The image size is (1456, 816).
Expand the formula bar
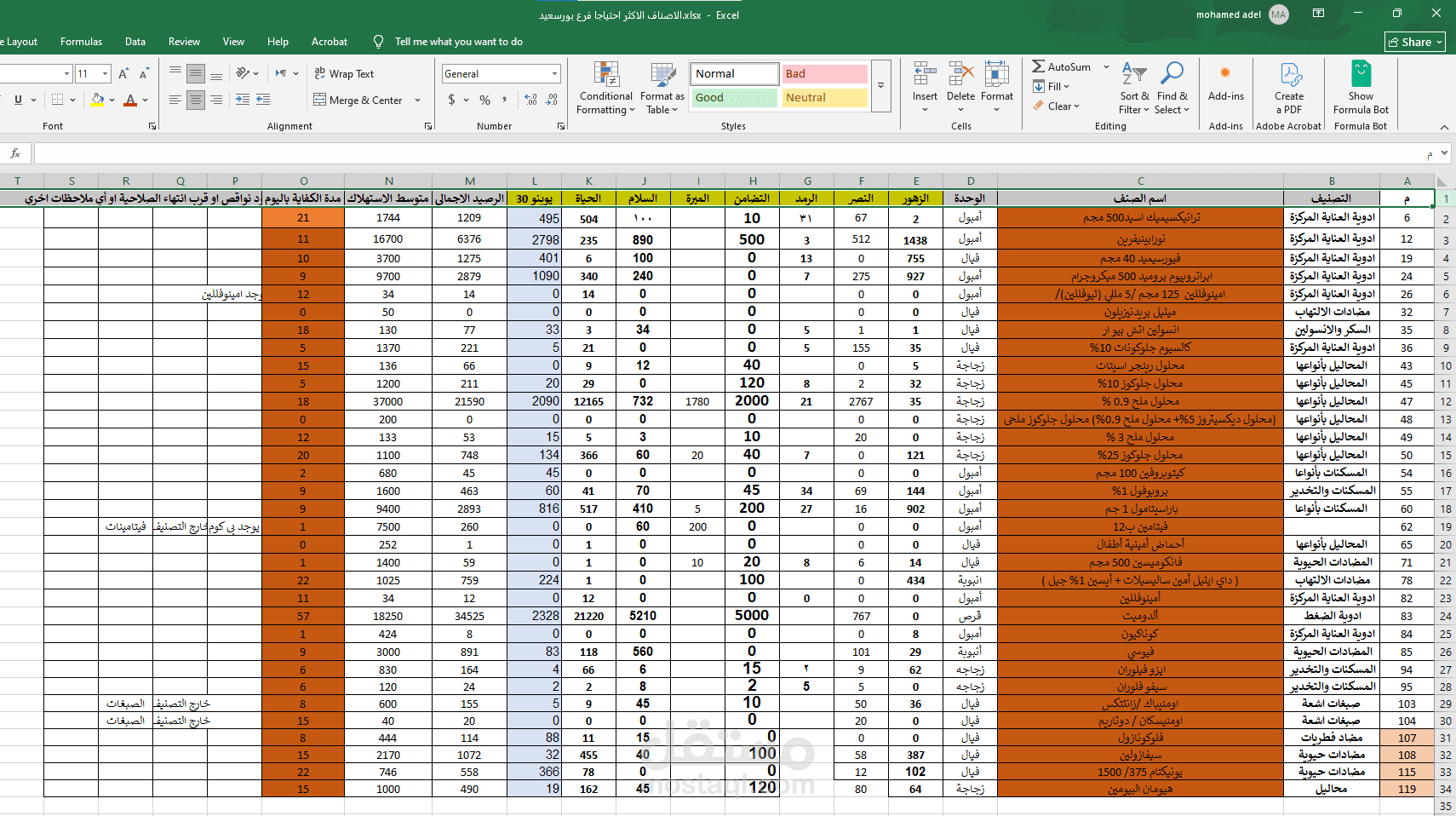click(x=1444, y=153)
